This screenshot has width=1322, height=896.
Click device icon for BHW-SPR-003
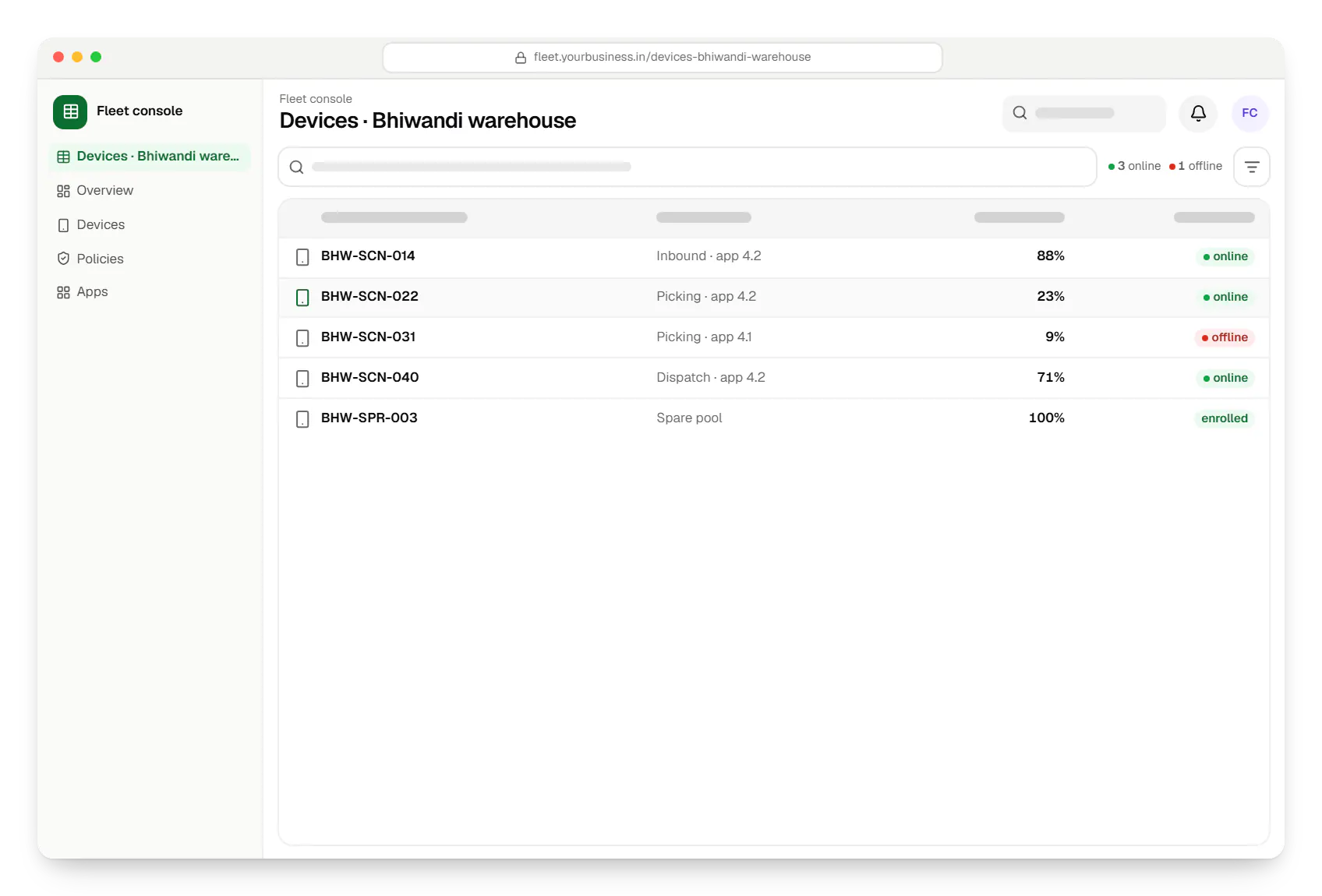coord(302,419)
